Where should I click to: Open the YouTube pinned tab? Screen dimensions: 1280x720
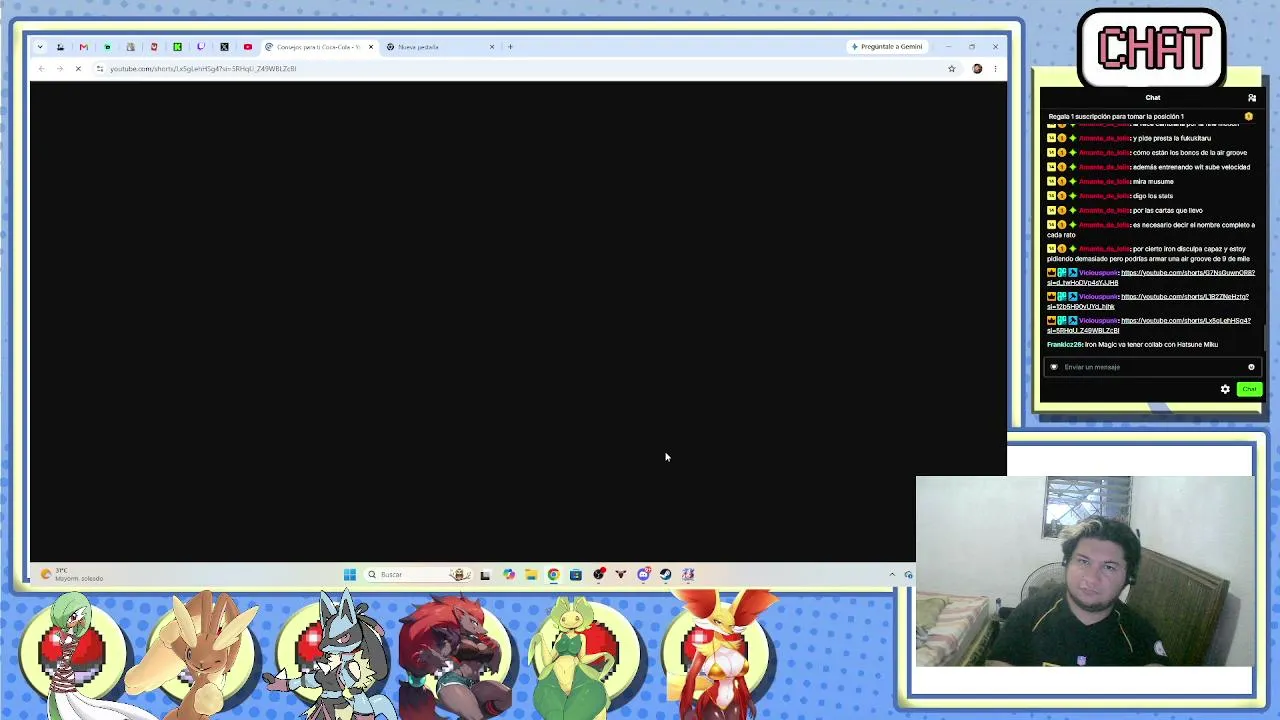tap(248, 47)
